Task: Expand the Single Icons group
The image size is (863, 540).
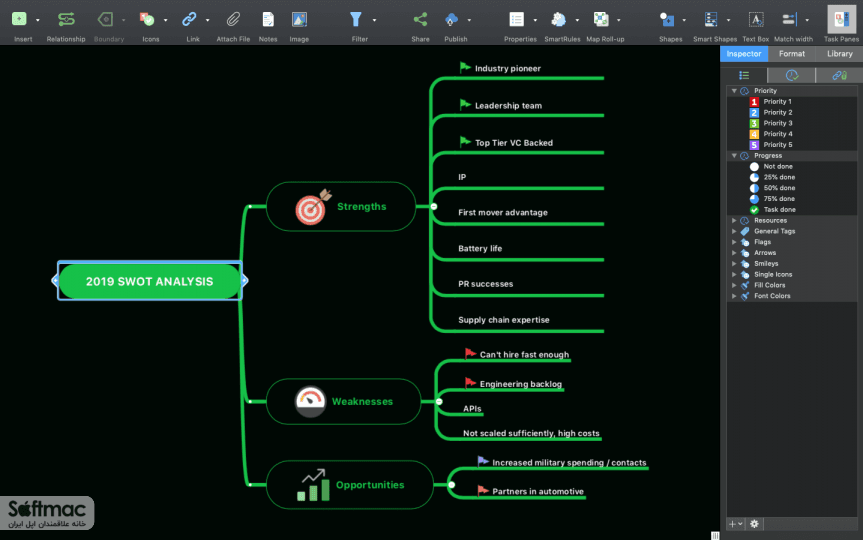Action: tap(734, 274)
